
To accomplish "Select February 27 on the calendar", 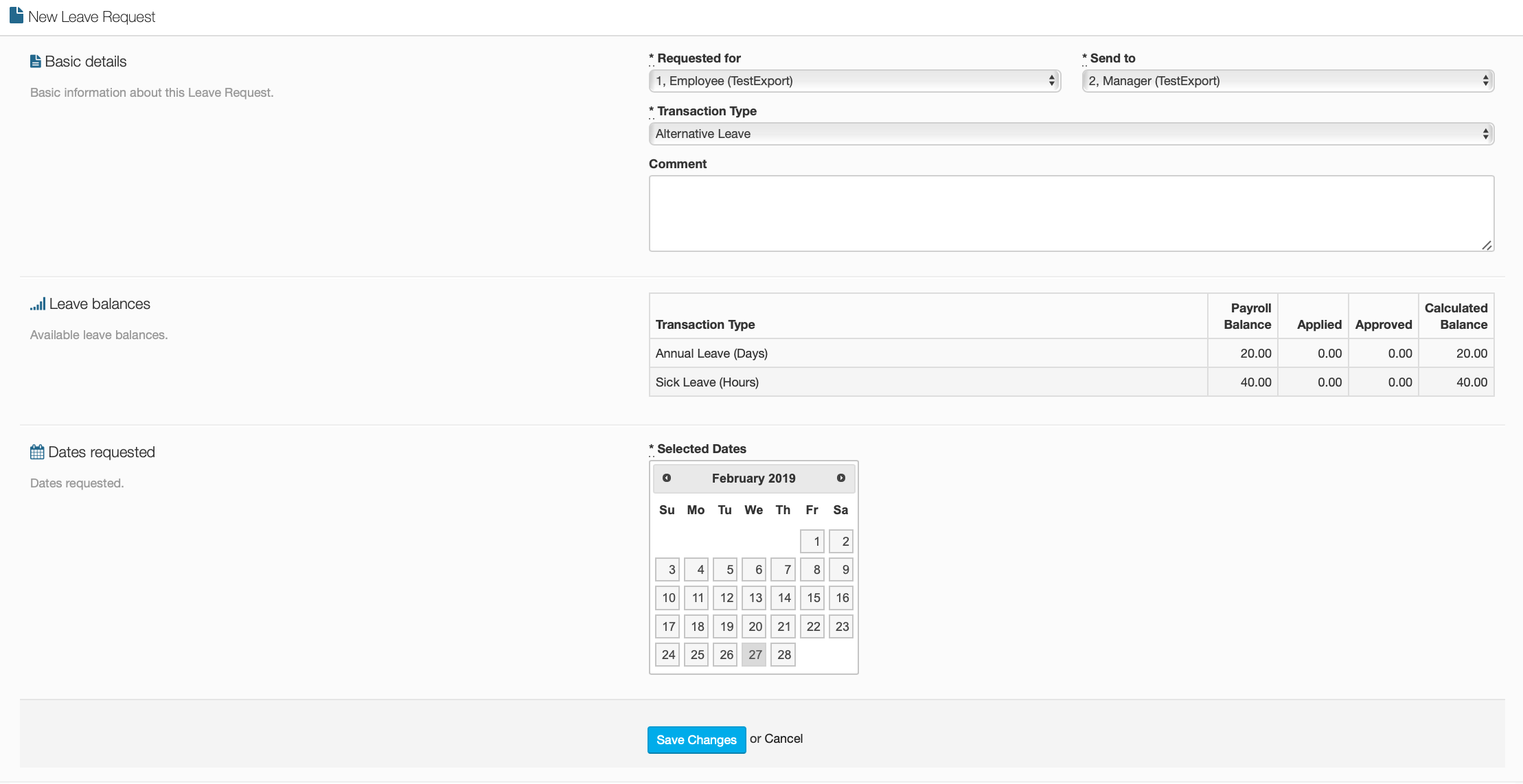I will tap(754, 655).
